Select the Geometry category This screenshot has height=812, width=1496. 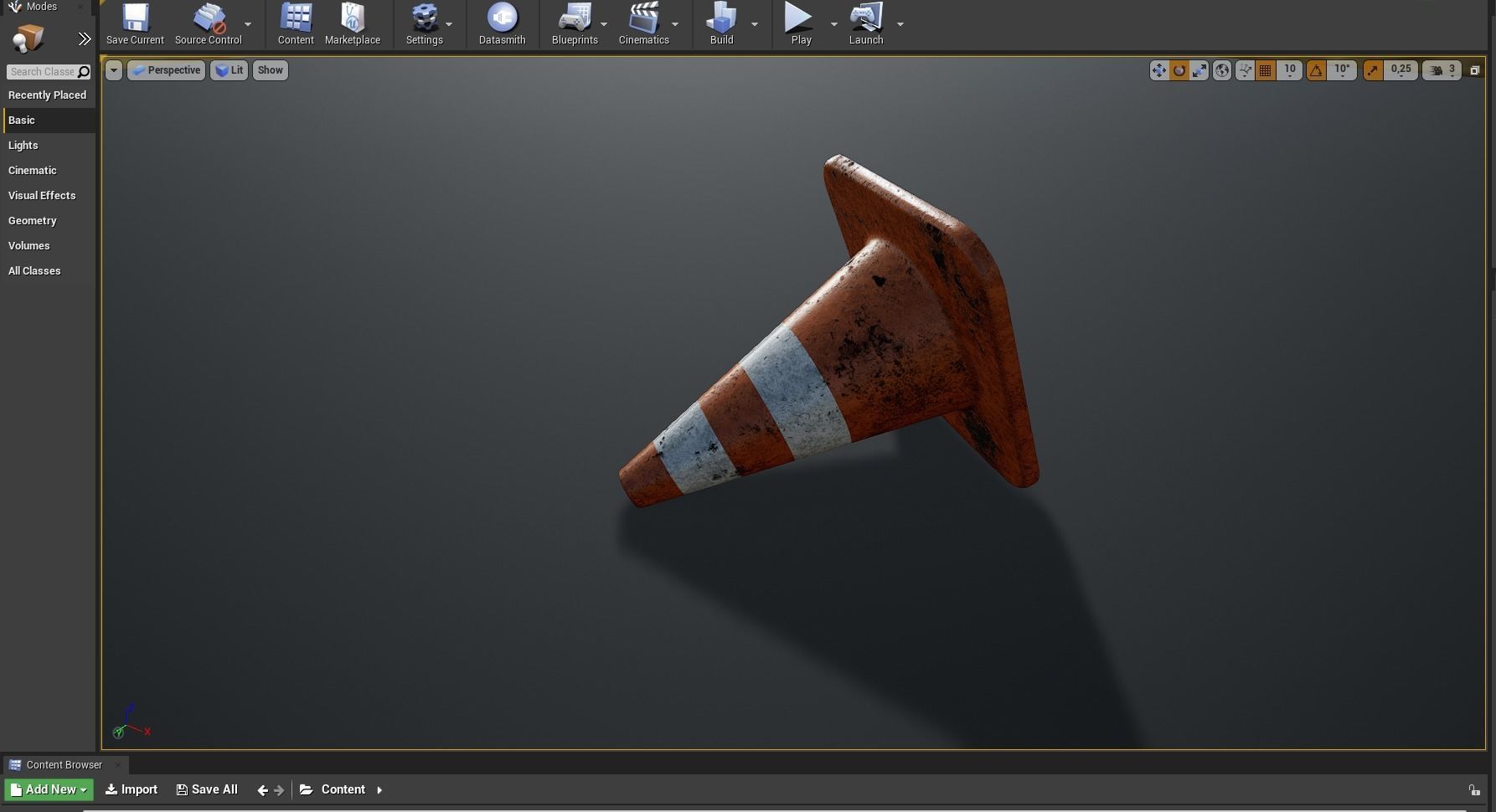click(49, 221)
